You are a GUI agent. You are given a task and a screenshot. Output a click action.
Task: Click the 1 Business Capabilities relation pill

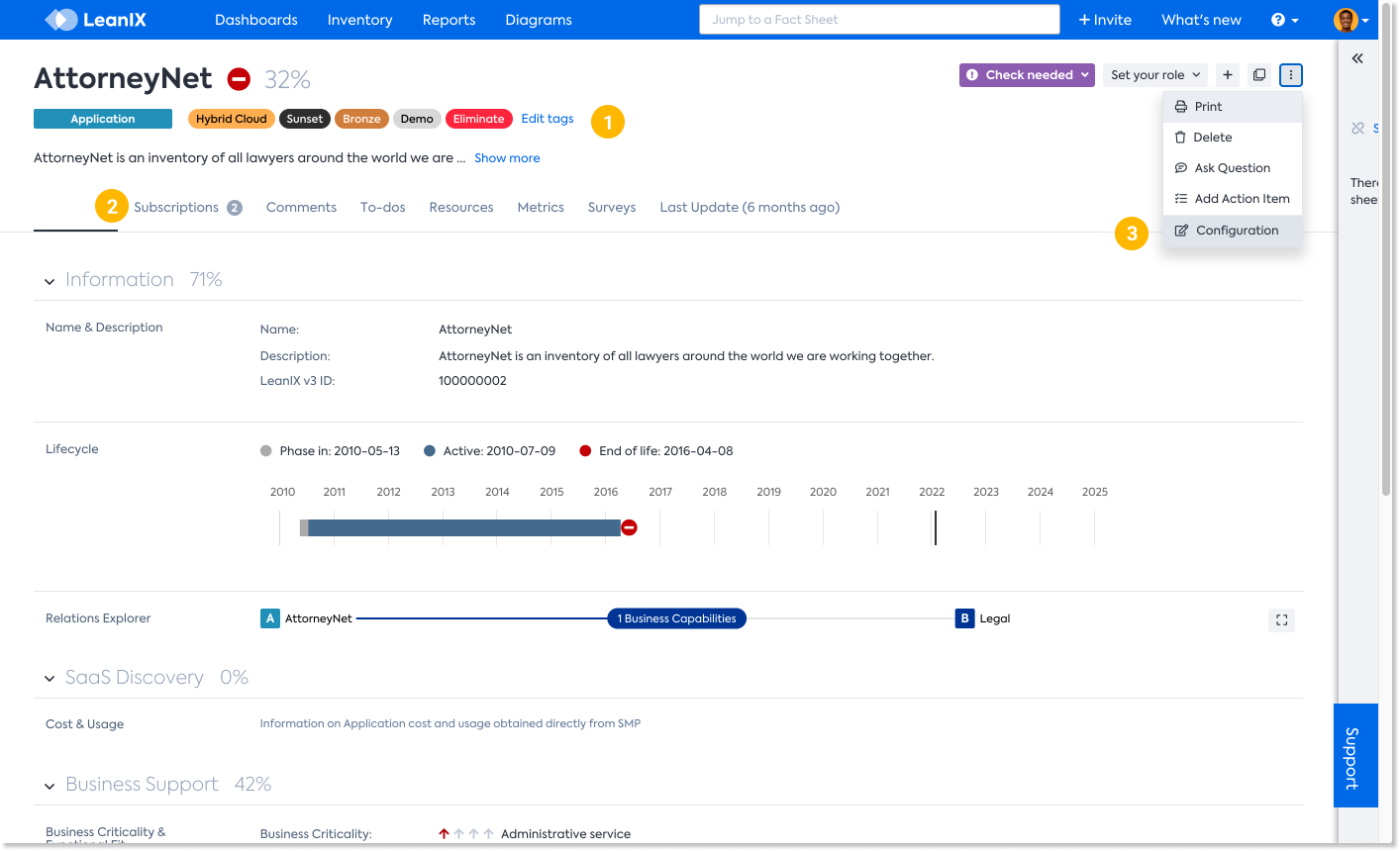coord(676,618)
